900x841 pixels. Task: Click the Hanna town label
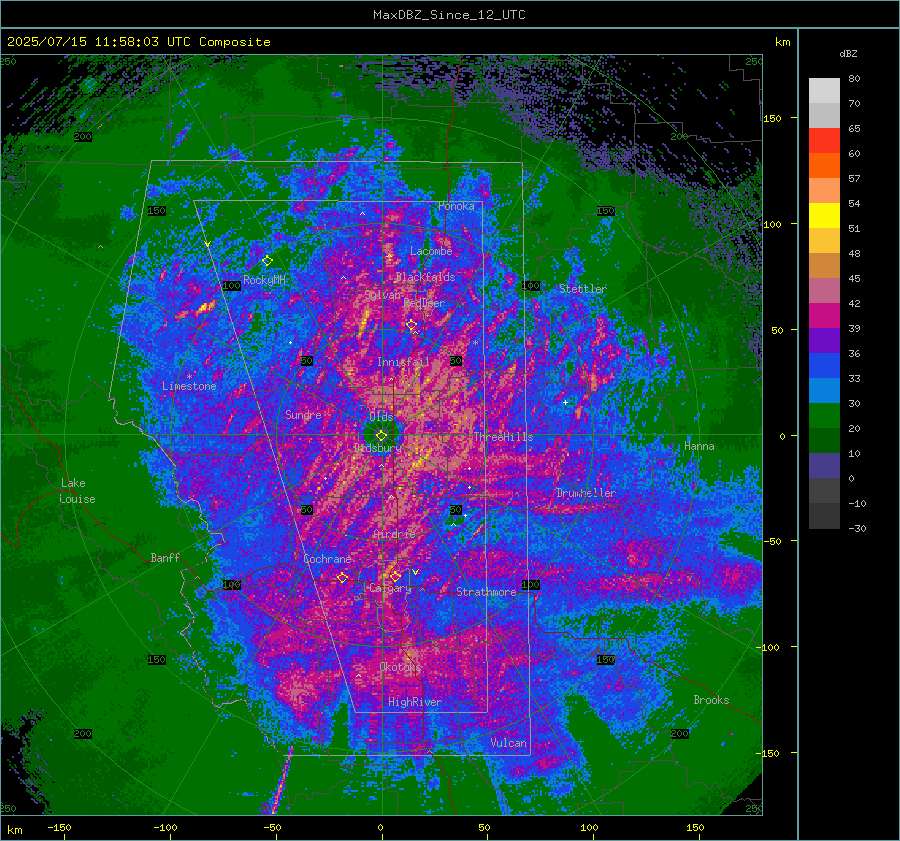tap(699, 446)
